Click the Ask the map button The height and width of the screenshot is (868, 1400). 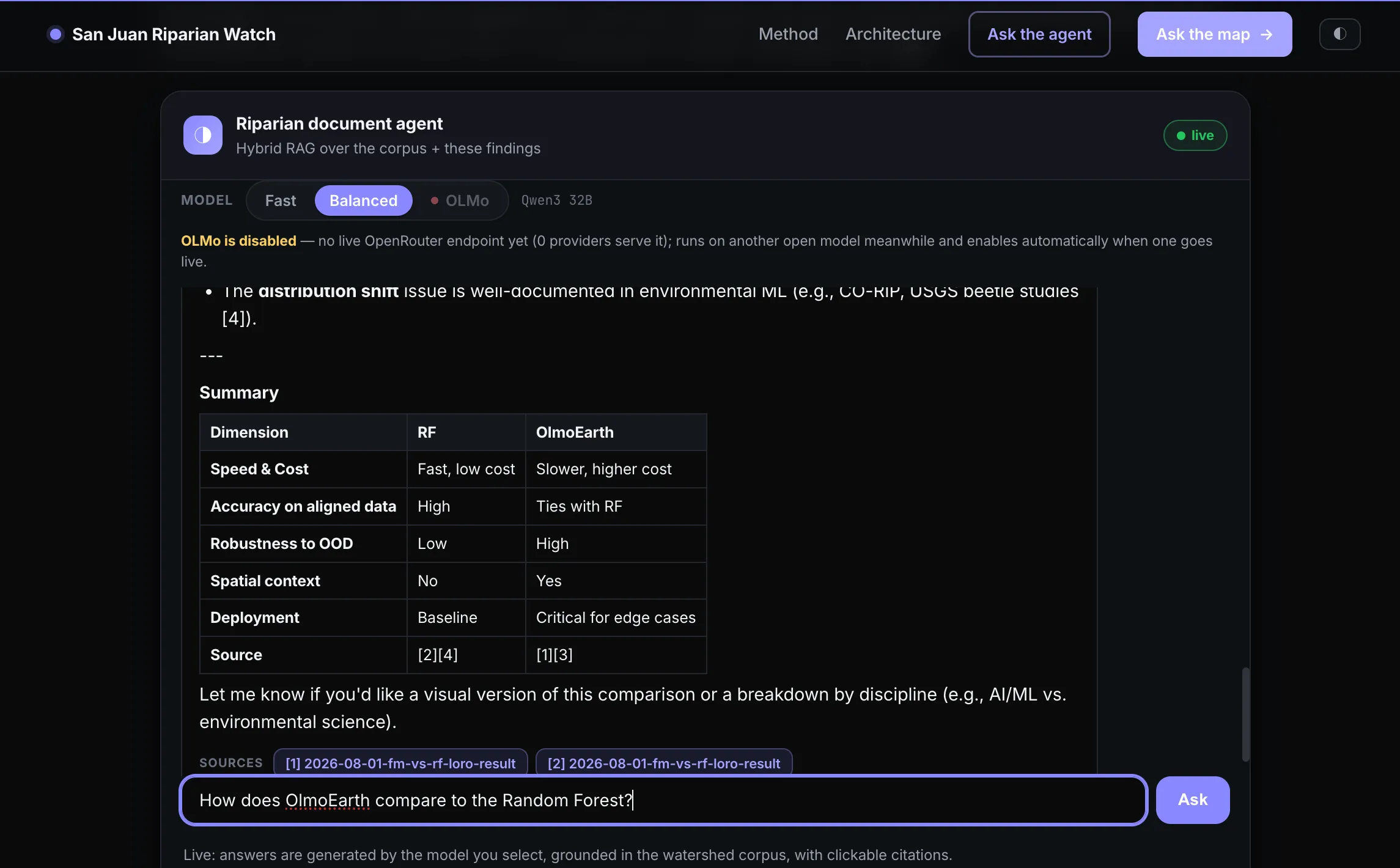pos(1215,34)
